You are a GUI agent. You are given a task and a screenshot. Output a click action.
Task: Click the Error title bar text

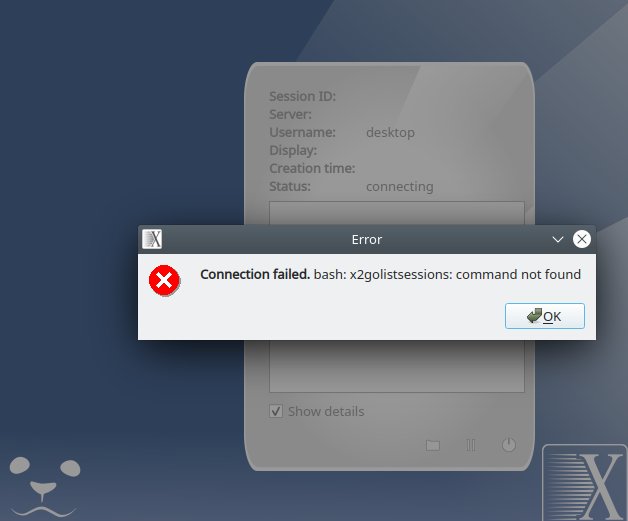366,239
